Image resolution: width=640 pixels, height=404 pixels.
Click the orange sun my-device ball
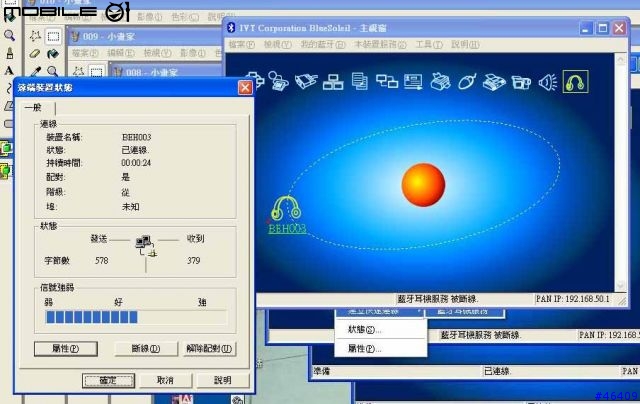click(x=423, y=185)
